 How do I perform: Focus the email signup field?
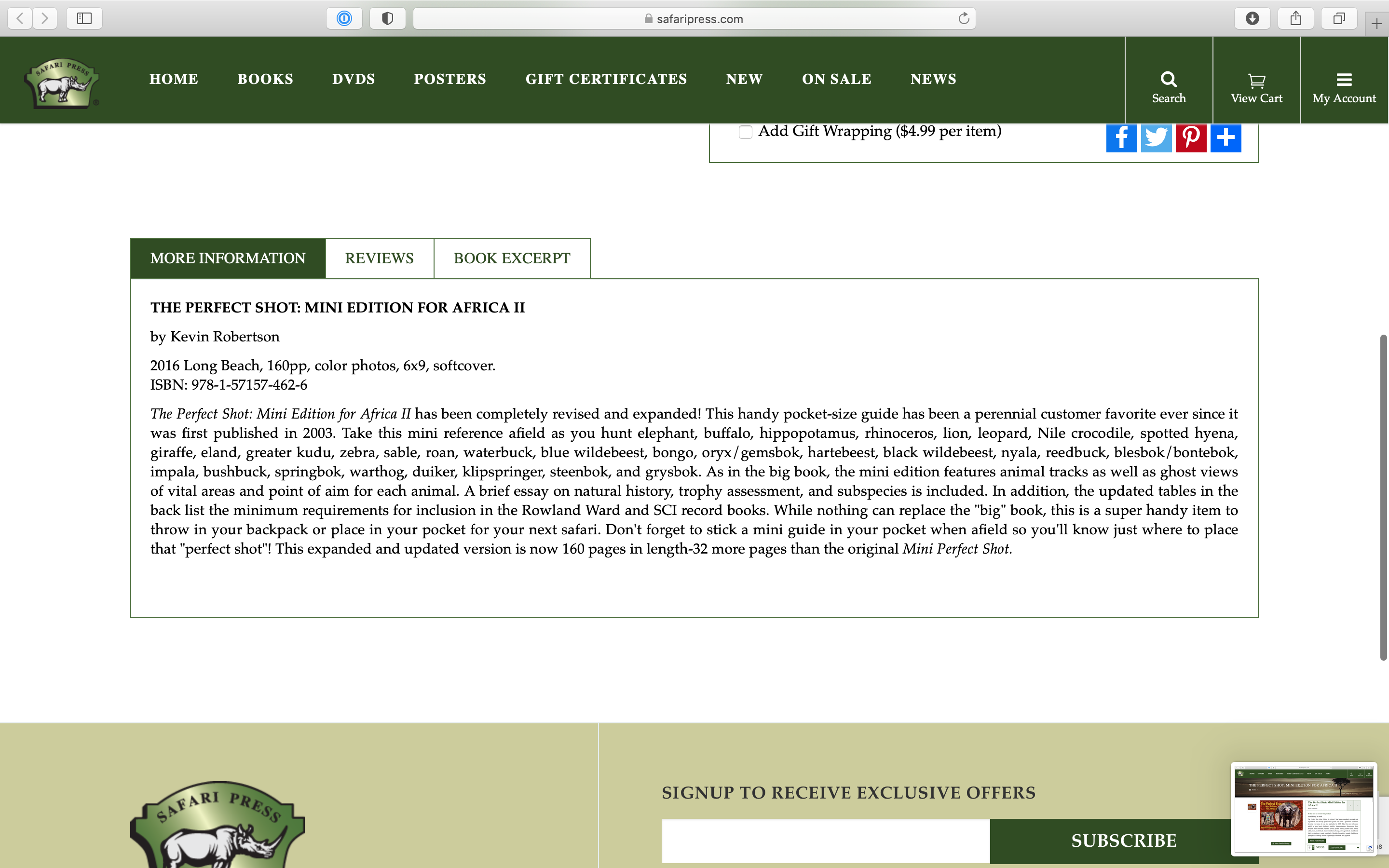point(825,841)
